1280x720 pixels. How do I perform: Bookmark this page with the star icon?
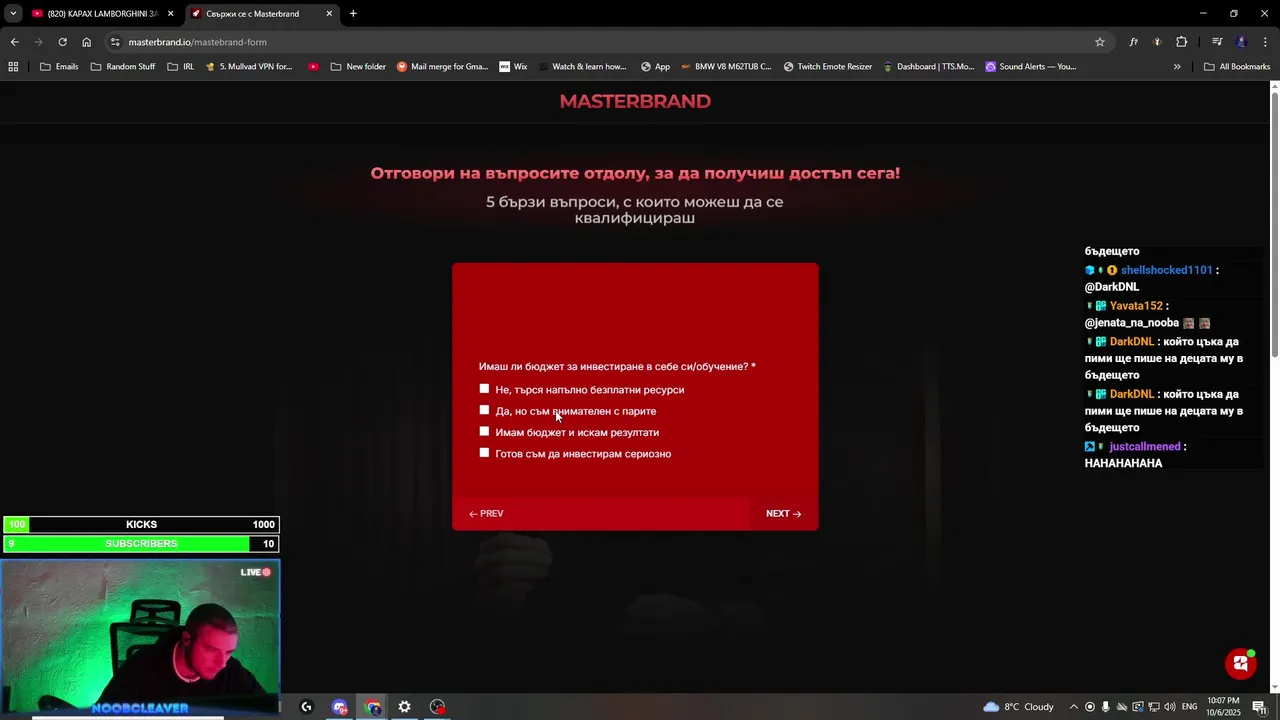pyautogui.click(x=1100, y=42)
